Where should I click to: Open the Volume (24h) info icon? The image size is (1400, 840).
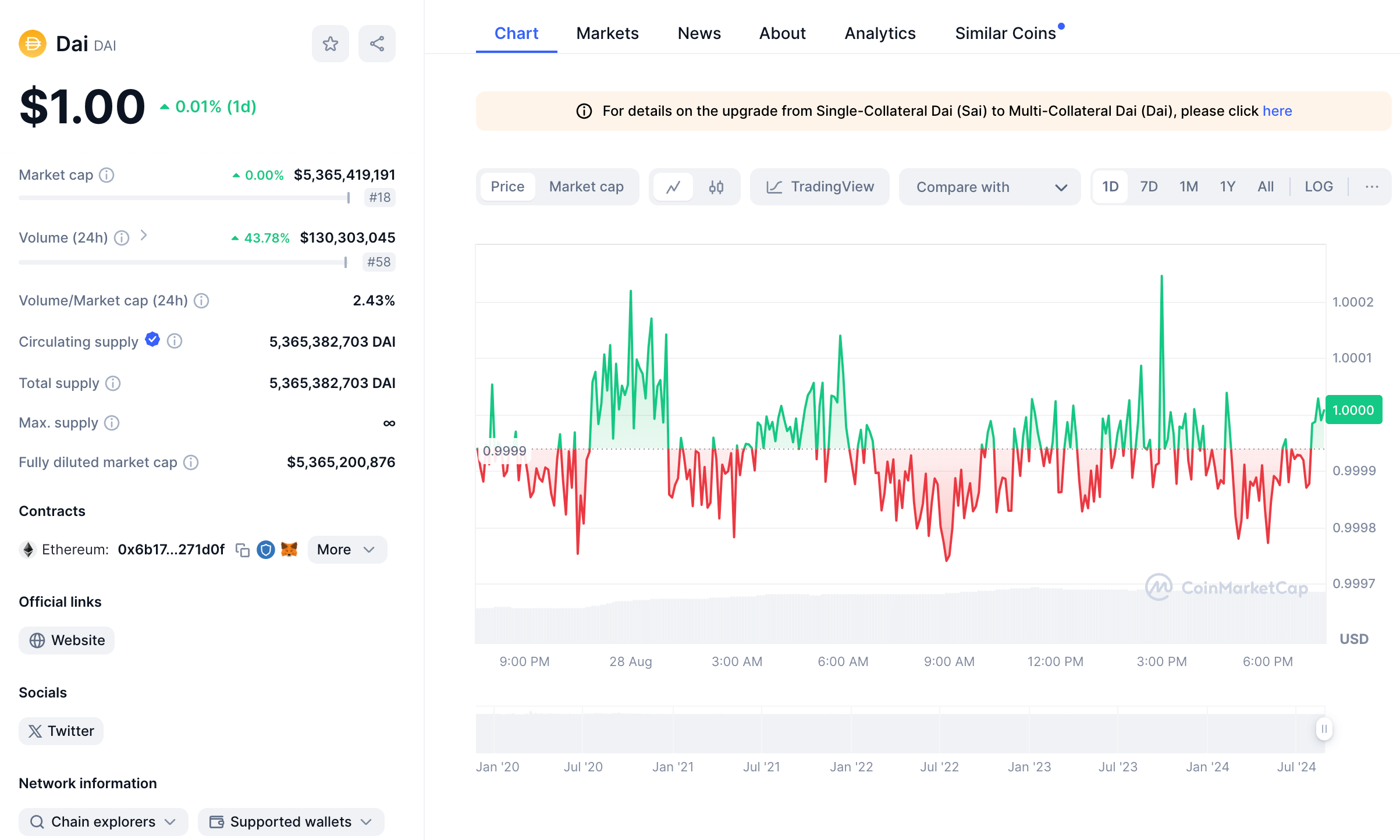pyautogui.click(x=122, y=238)
